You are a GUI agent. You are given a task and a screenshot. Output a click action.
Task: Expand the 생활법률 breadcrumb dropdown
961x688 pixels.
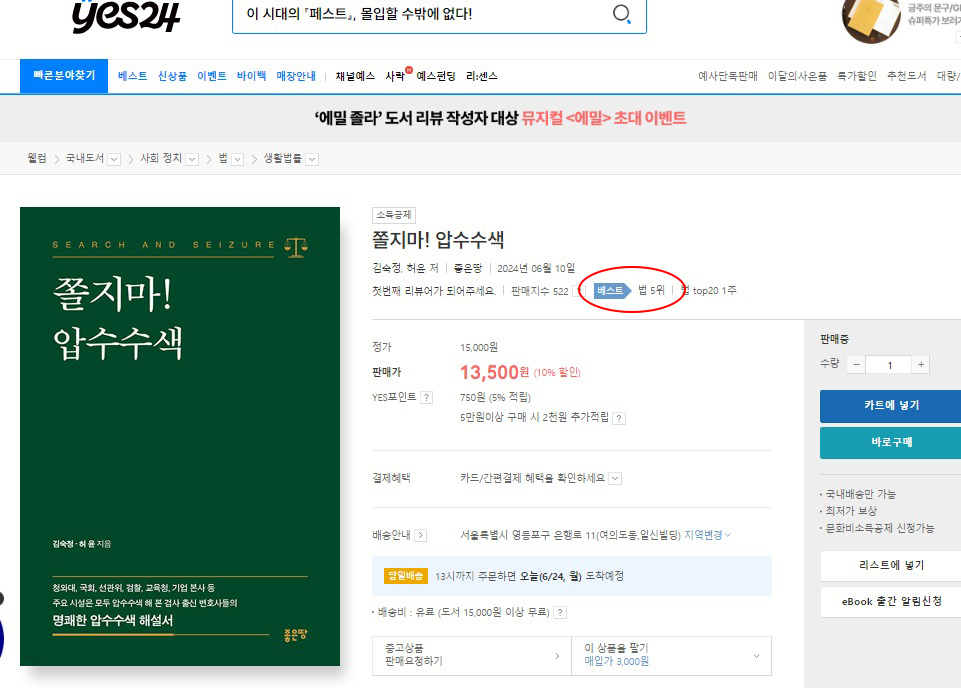pyautogui.click(x=312, y=159)
